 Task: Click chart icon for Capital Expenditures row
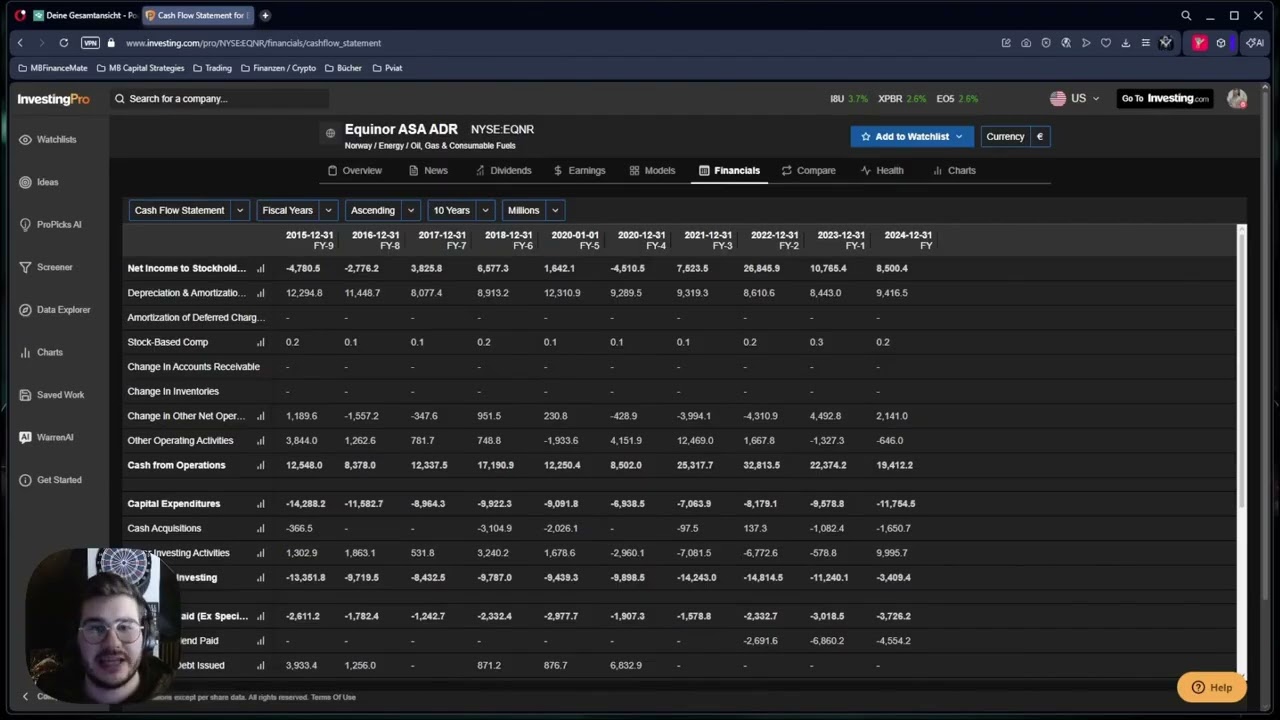(x=261, y=504)
